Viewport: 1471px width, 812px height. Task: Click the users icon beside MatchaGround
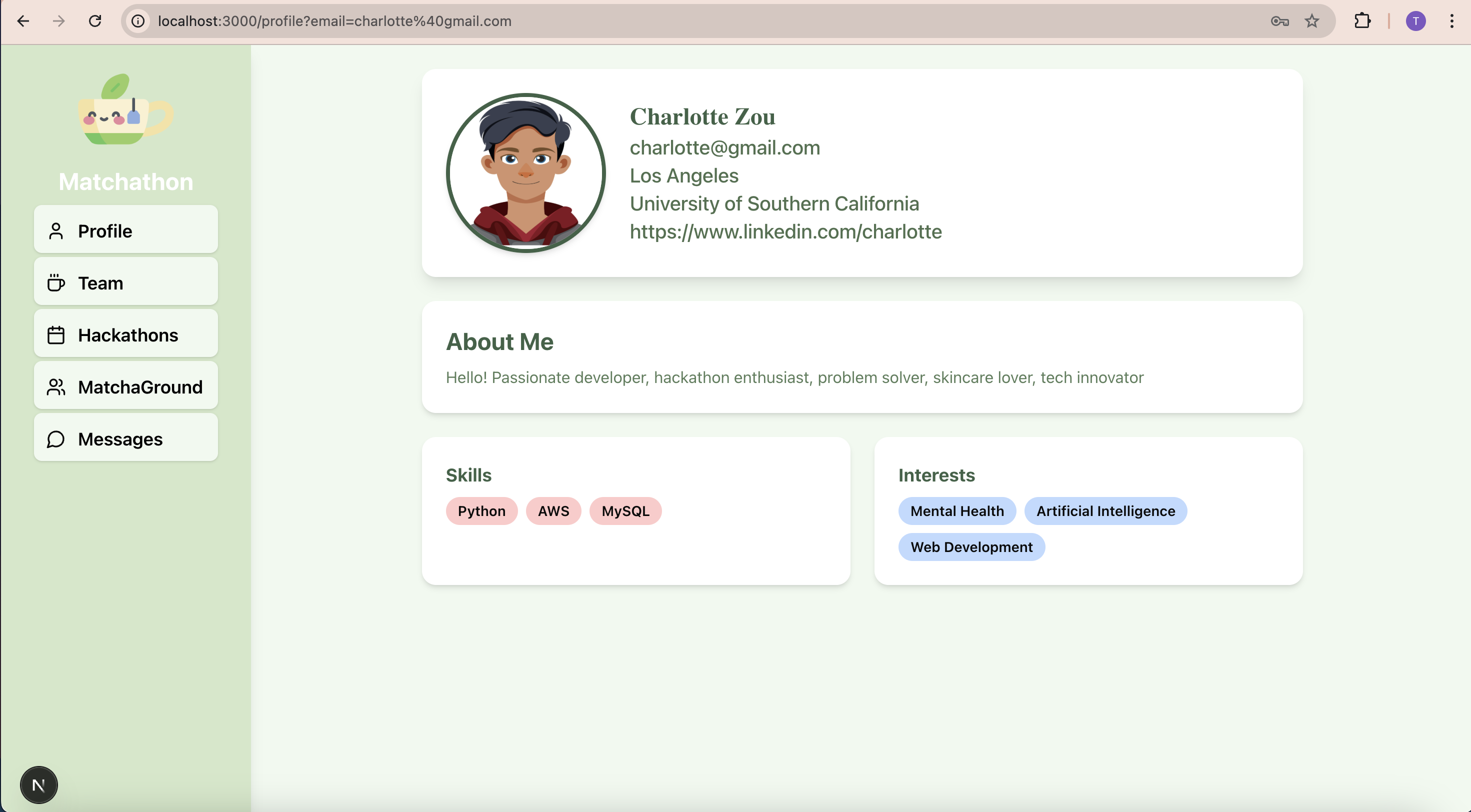tap(56, 386)
